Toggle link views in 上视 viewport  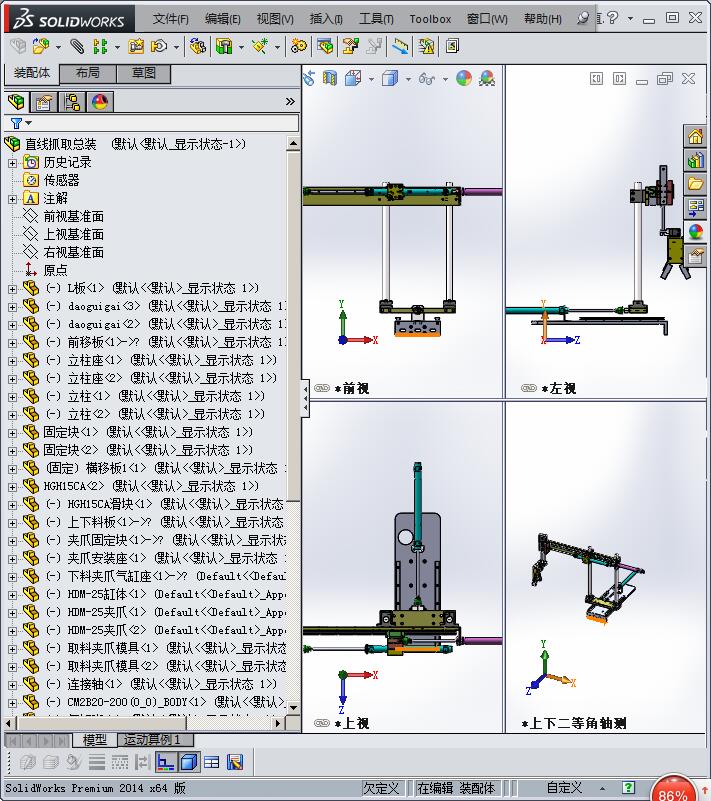click(x=322, y=722)
